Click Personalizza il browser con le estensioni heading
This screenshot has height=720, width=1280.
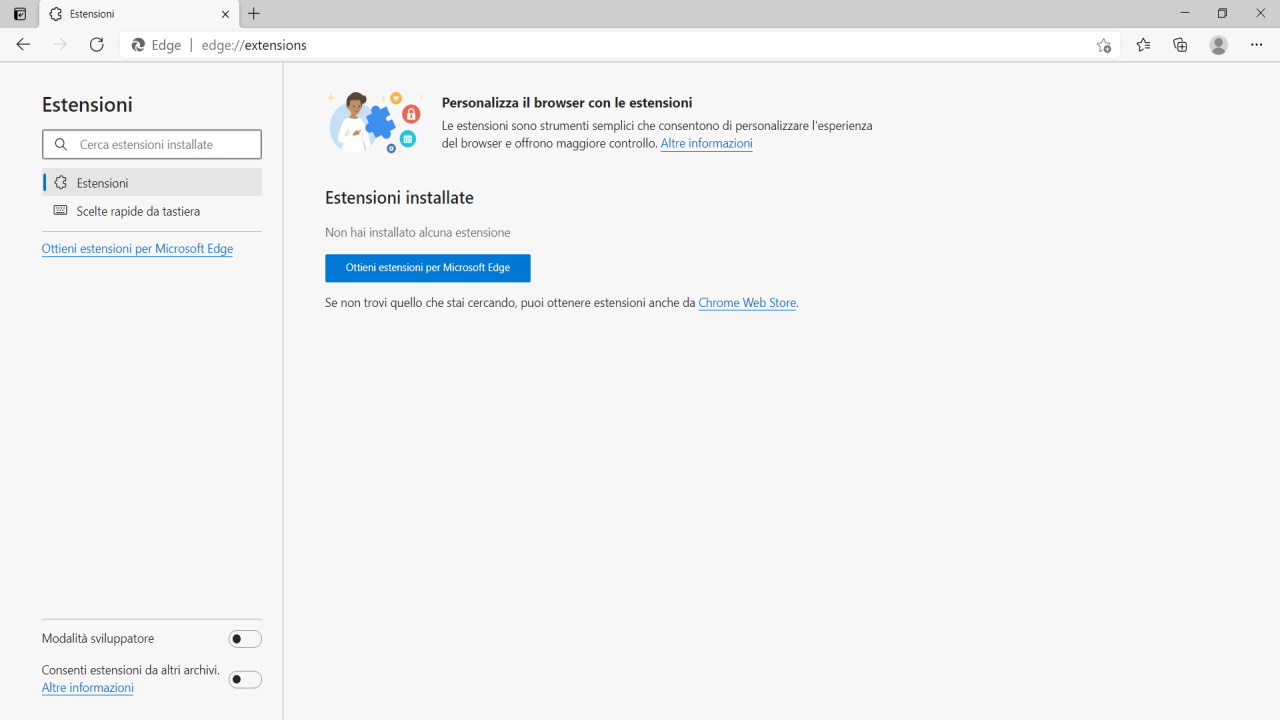(x=567, y=102)
